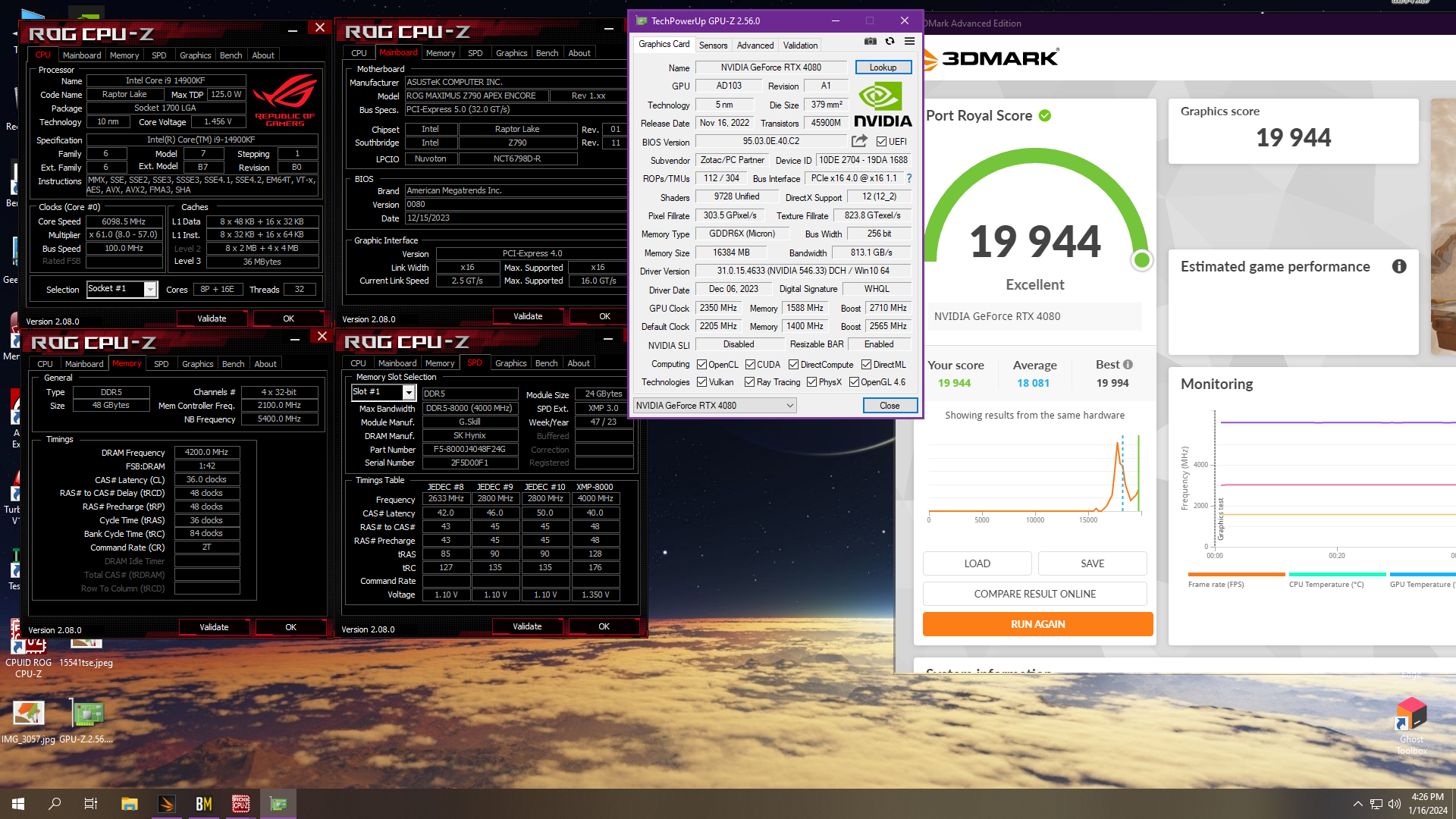Switch to GPU-Z taskbar icon

point(278,804)
